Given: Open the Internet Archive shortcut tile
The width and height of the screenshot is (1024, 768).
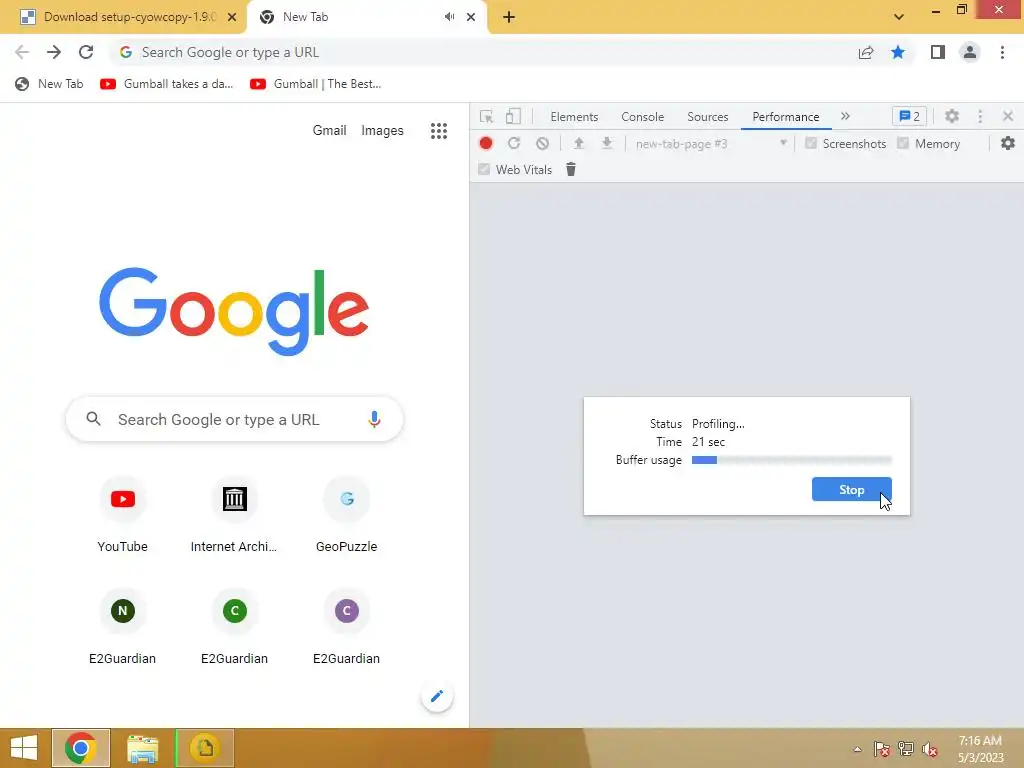Looking at the screenshot, I should click(234, 516).
